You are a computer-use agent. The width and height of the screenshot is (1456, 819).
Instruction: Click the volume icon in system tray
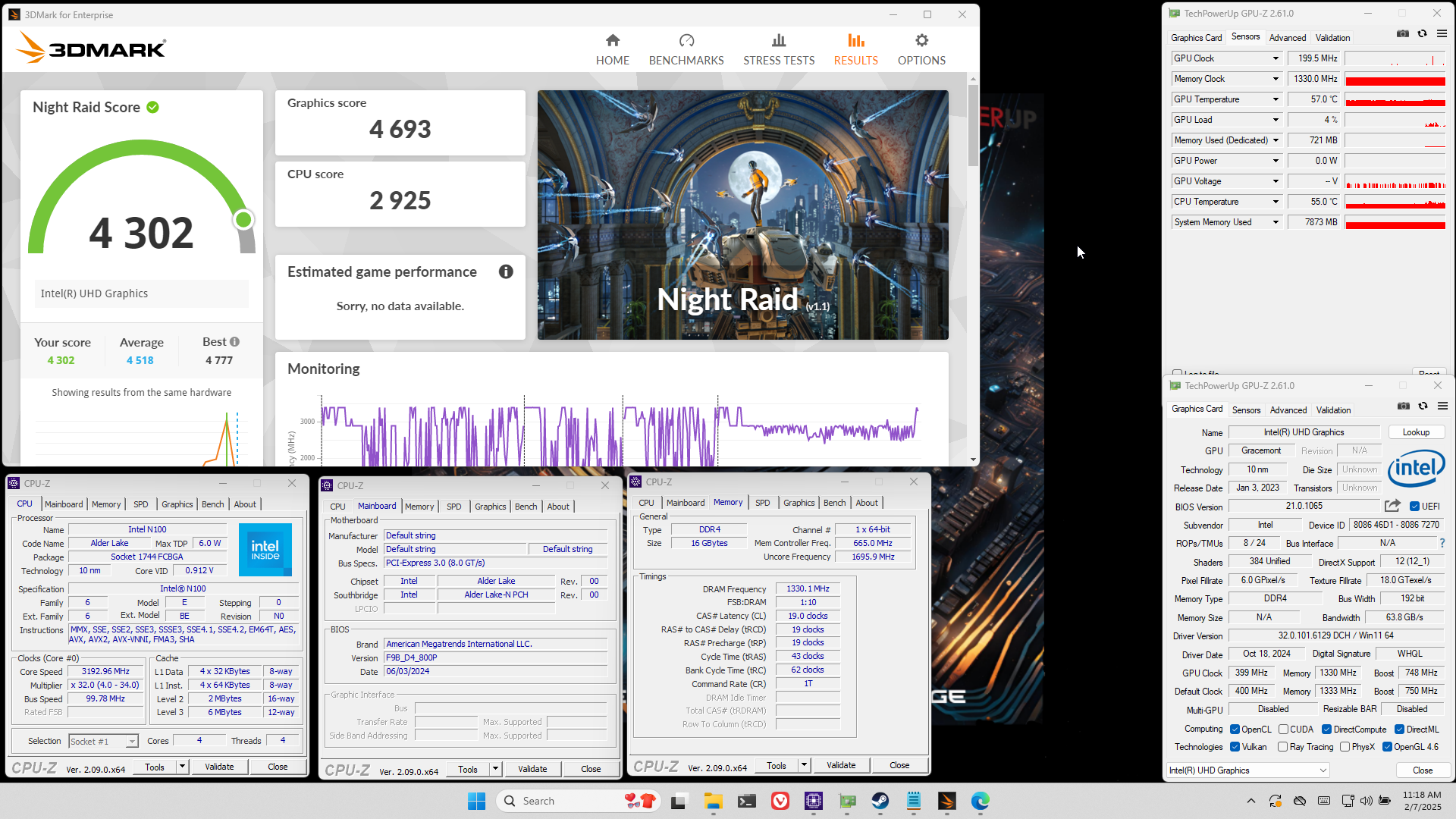pyautogui.click(x=1366, y=801)
